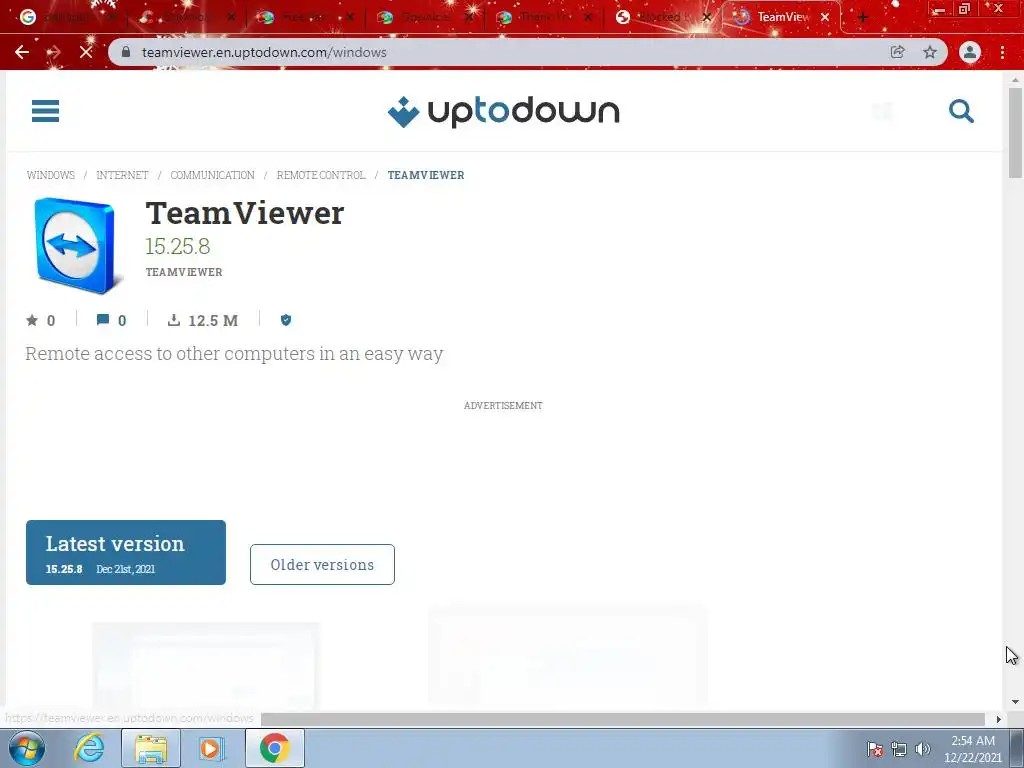Open the Internet breadcrumb link
Viewport: 1024px width, 768px height.
click(122, 175)
